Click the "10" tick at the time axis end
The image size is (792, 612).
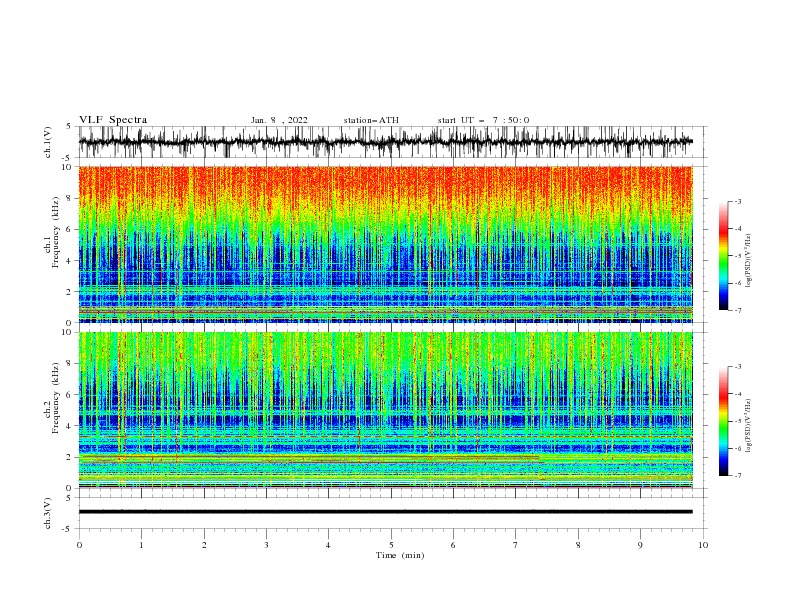point(703,545)
